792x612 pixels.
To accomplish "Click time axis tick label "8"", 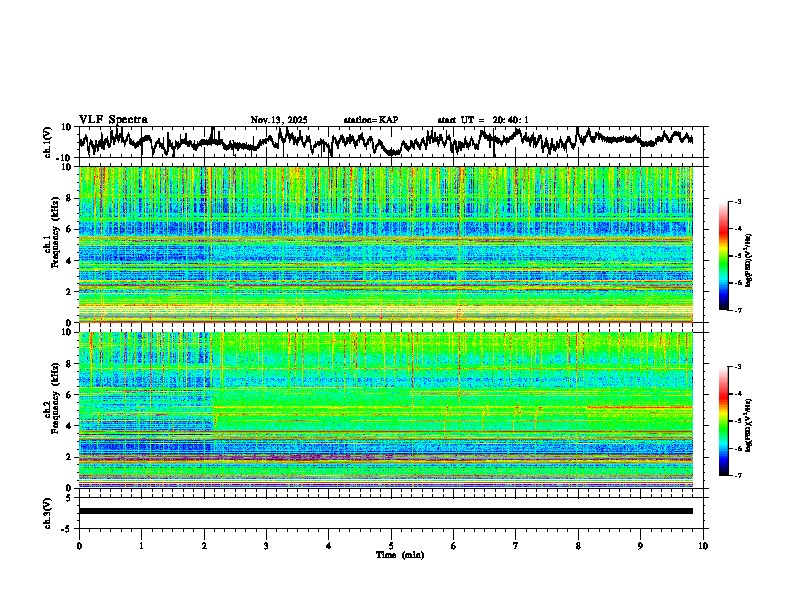I will [578, 546].
